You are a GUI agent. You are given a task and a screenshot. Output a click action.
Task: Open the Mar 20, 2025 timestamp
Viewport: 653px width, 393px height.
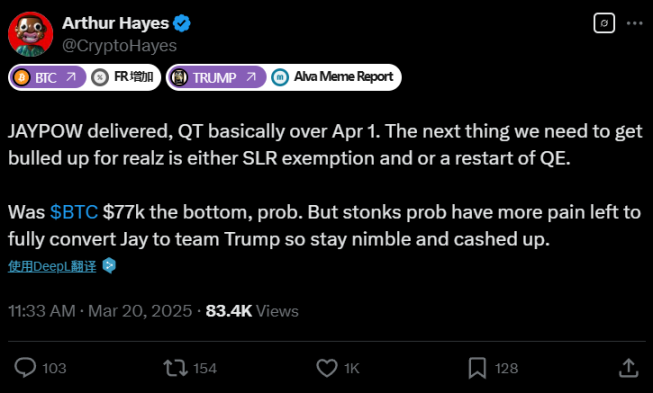click(x=140, y=311)
